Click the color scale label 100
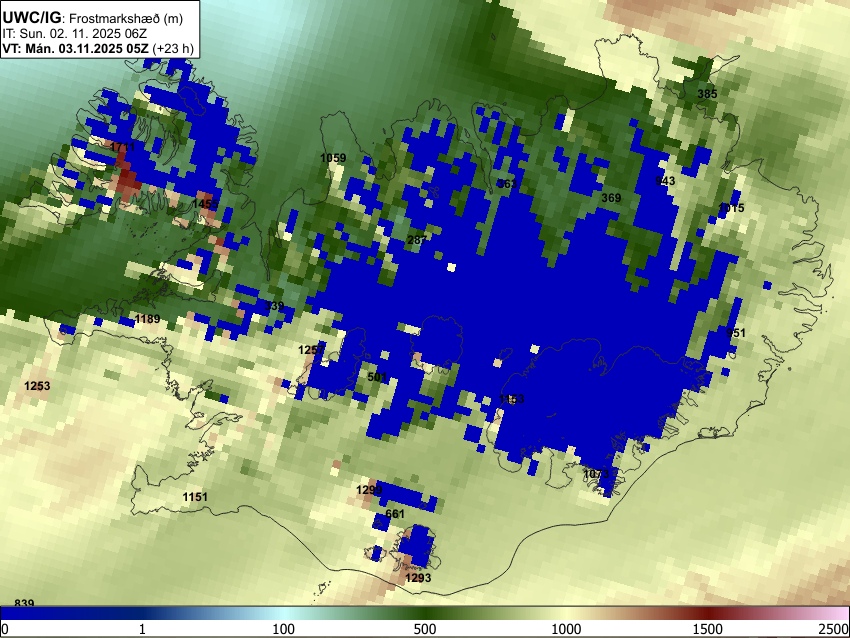The height and width of the screenshot is (638, 850). (284, 629)
